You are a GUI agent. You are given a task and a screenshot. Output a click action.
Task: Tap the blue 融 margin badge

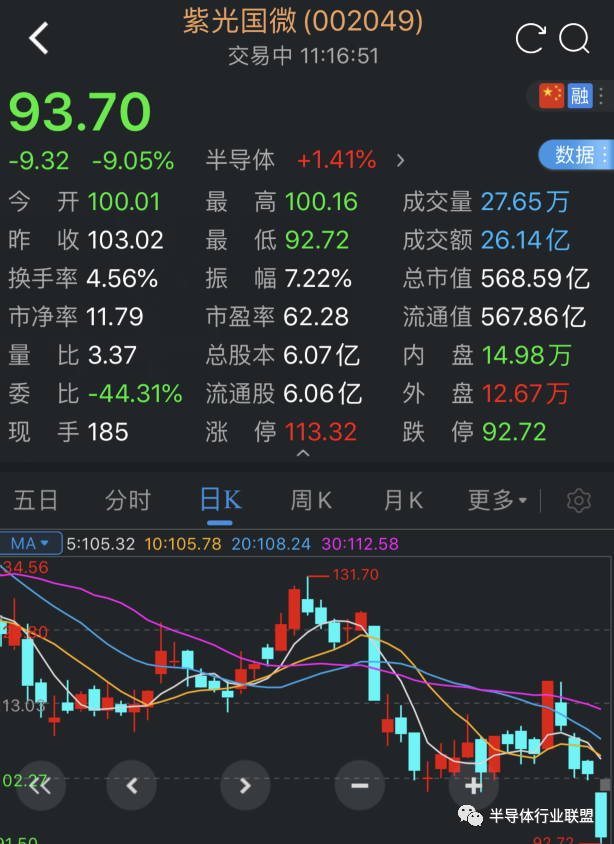(580, 96)
